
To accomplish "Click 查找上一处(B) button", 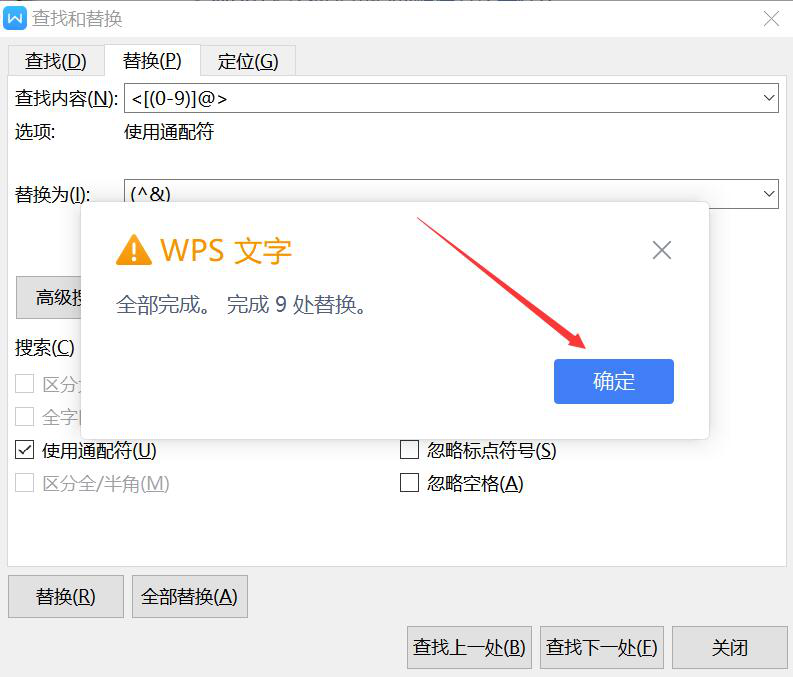I will [x=469, y=648].
